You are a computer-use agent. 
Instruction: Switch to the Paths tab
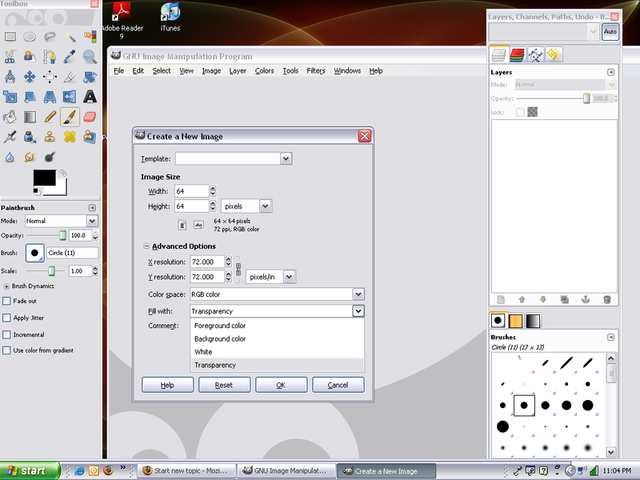coord(536,55)
